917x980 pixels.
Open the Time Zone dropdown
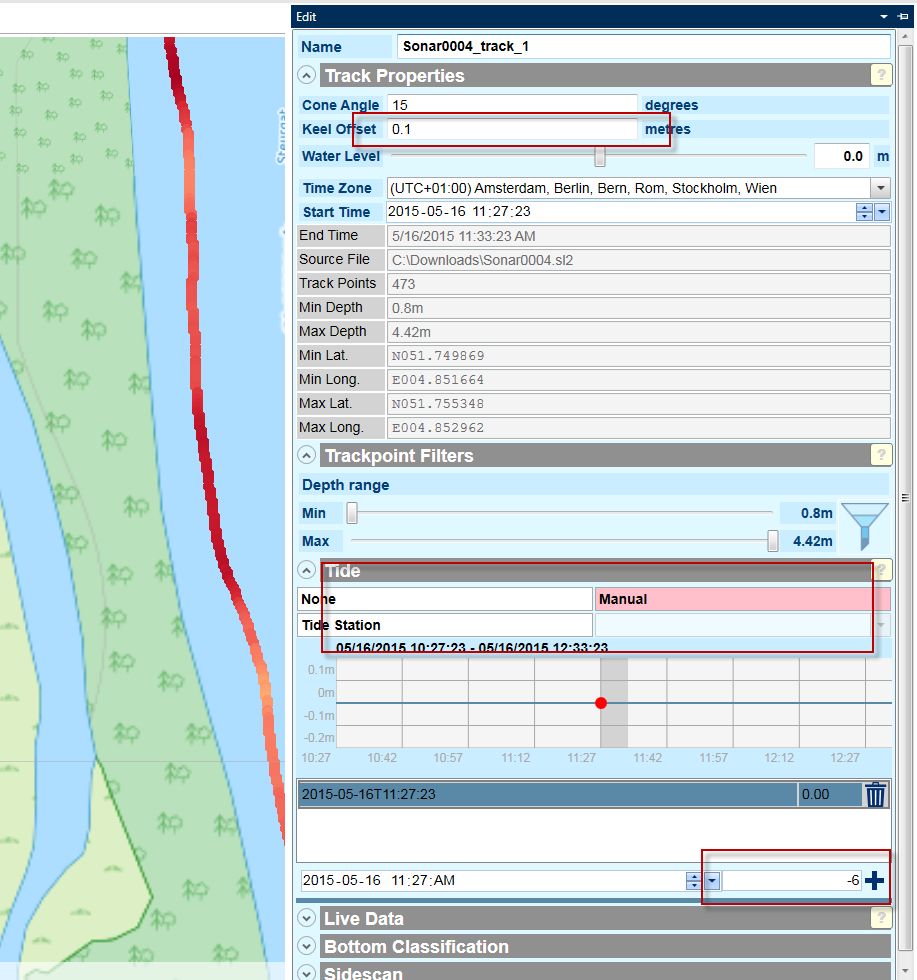pos(880,188)
